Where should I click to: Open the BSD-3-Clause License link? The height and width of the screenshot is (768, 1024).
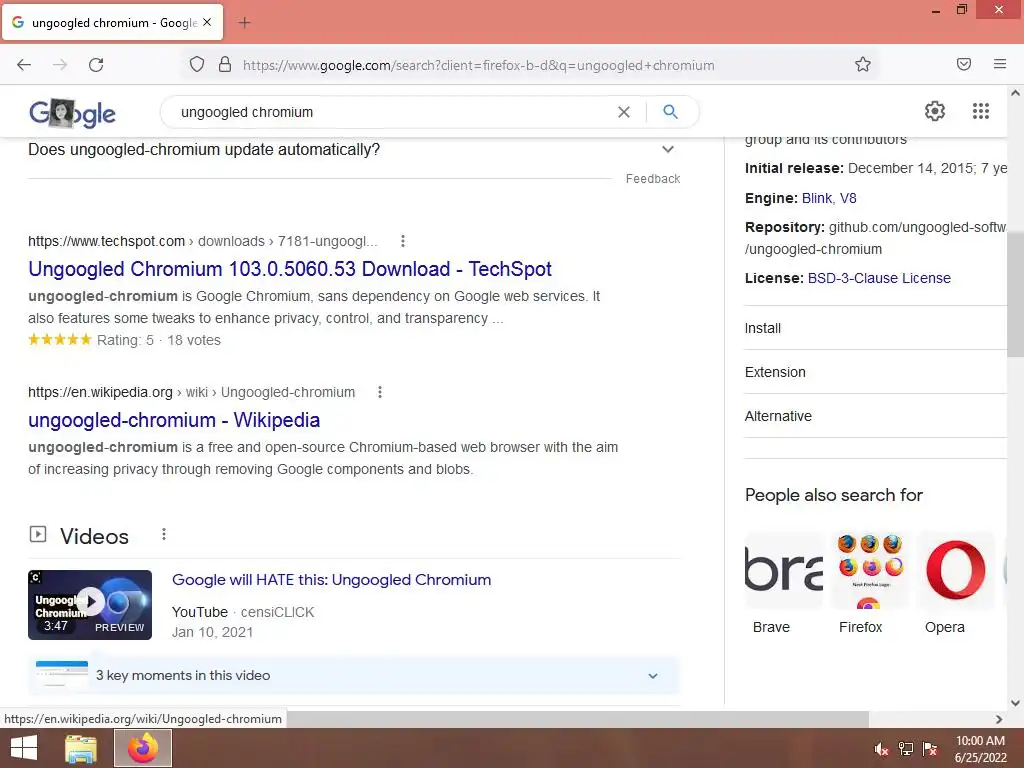879,278
